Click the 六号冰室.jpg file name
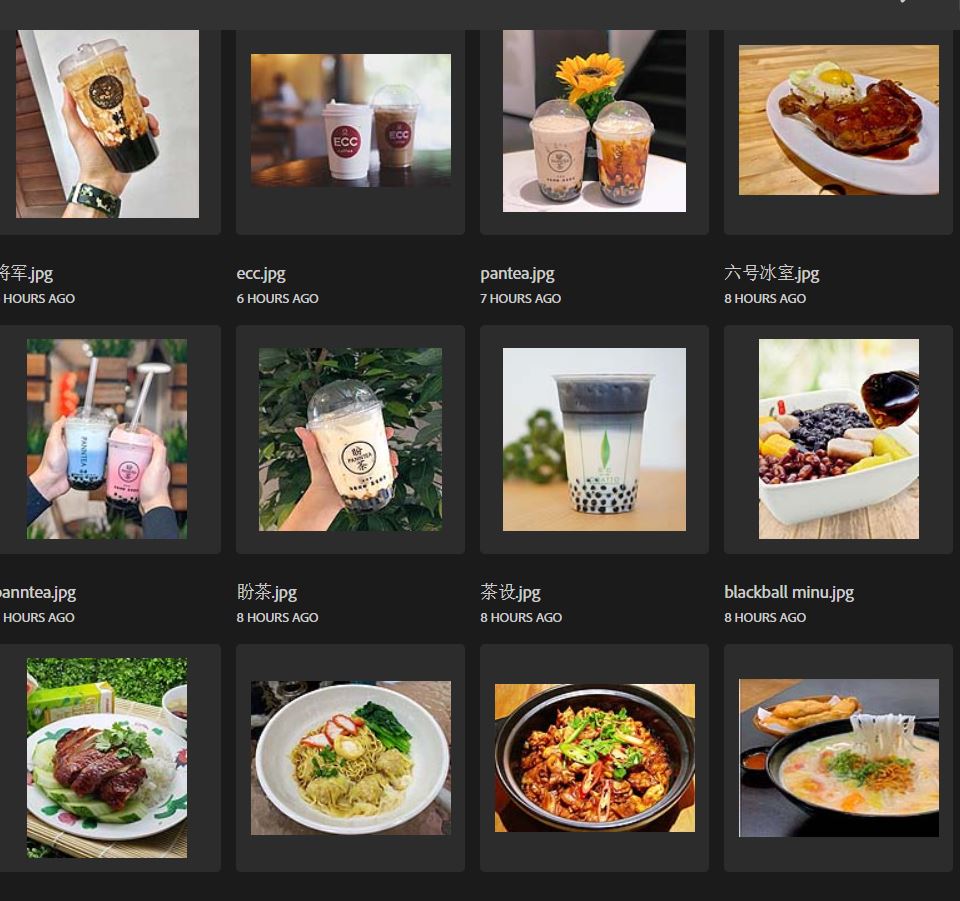The width and height of the screenshot is (960, 901). pyautogui.click(x=771, y=273)
